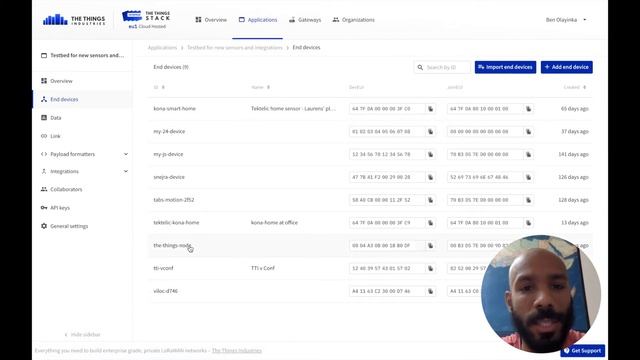Copy DevEUI of snejra-device row
Viewport: 640px width, 360px height.
pyautogui.click(x=430, y=178)
